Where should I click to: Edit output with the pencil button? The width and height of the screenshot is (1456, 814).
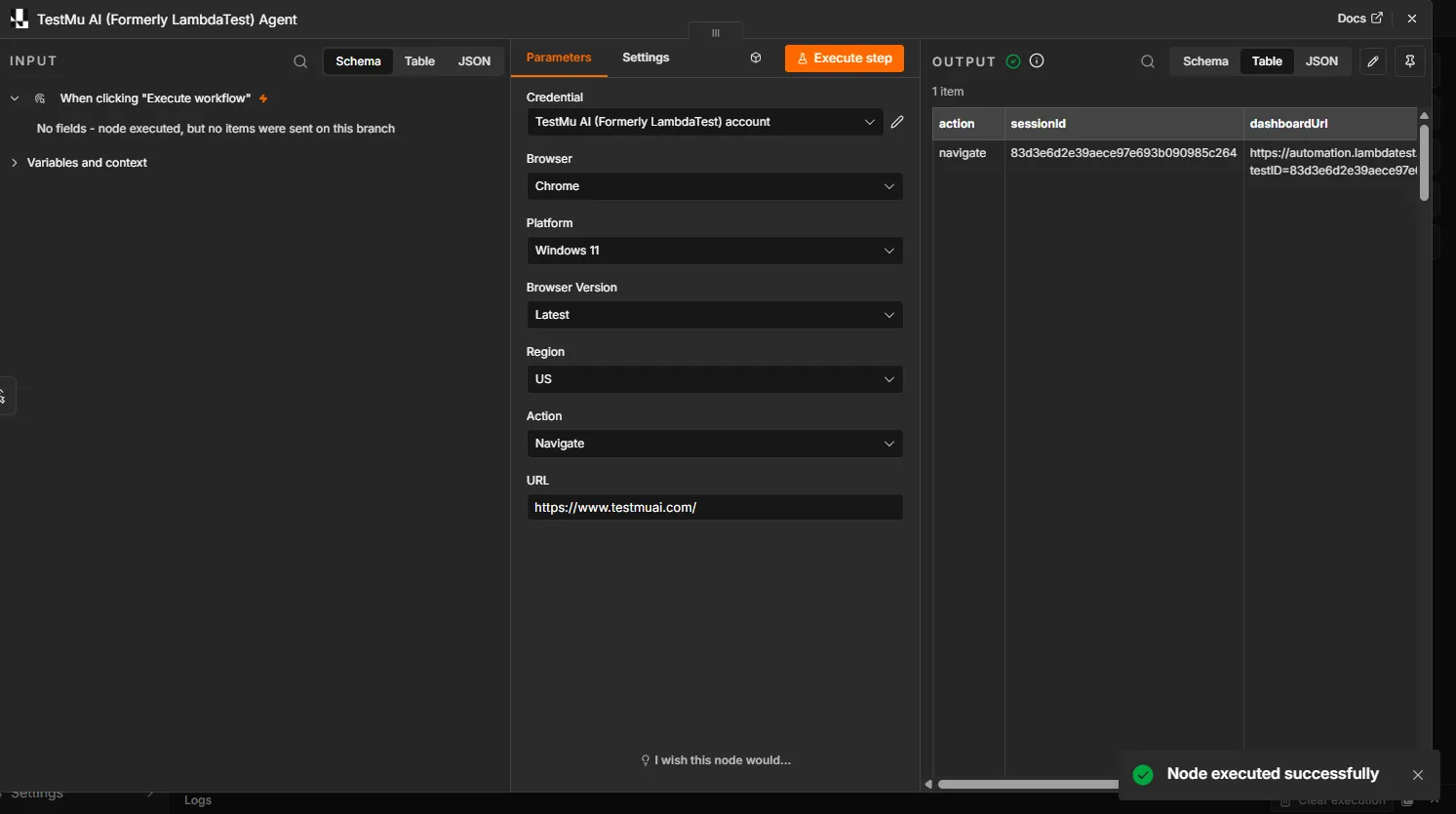tap(1373, 61)
